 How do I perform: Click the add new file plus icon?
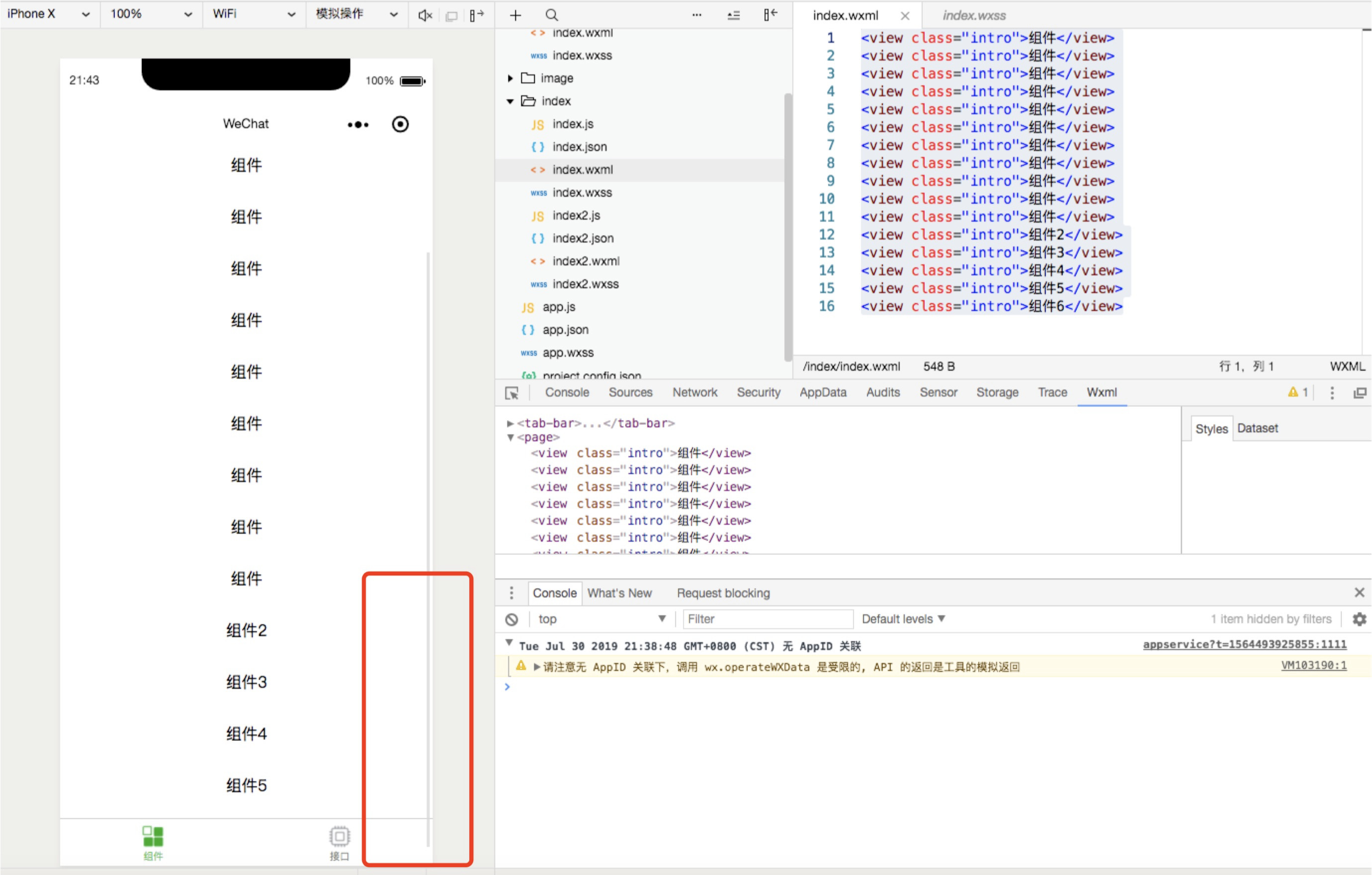coord(515,15)
